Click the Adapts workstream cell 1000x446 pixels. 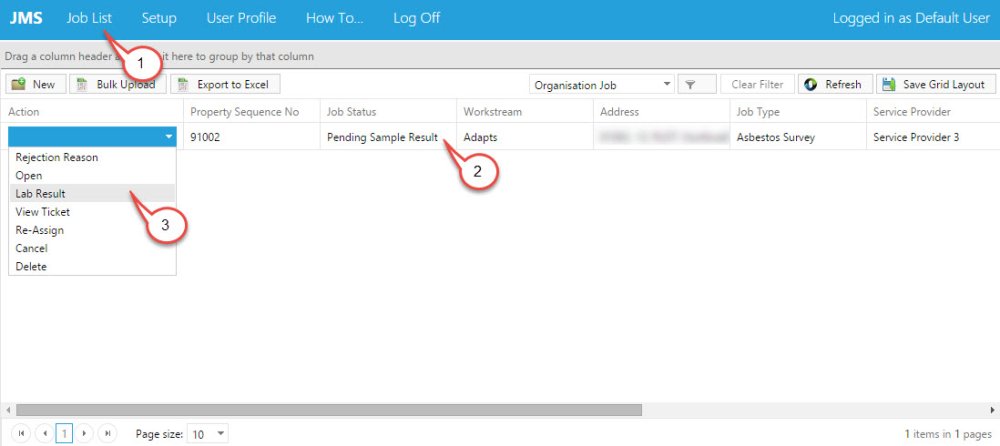[x=525, y=137]
